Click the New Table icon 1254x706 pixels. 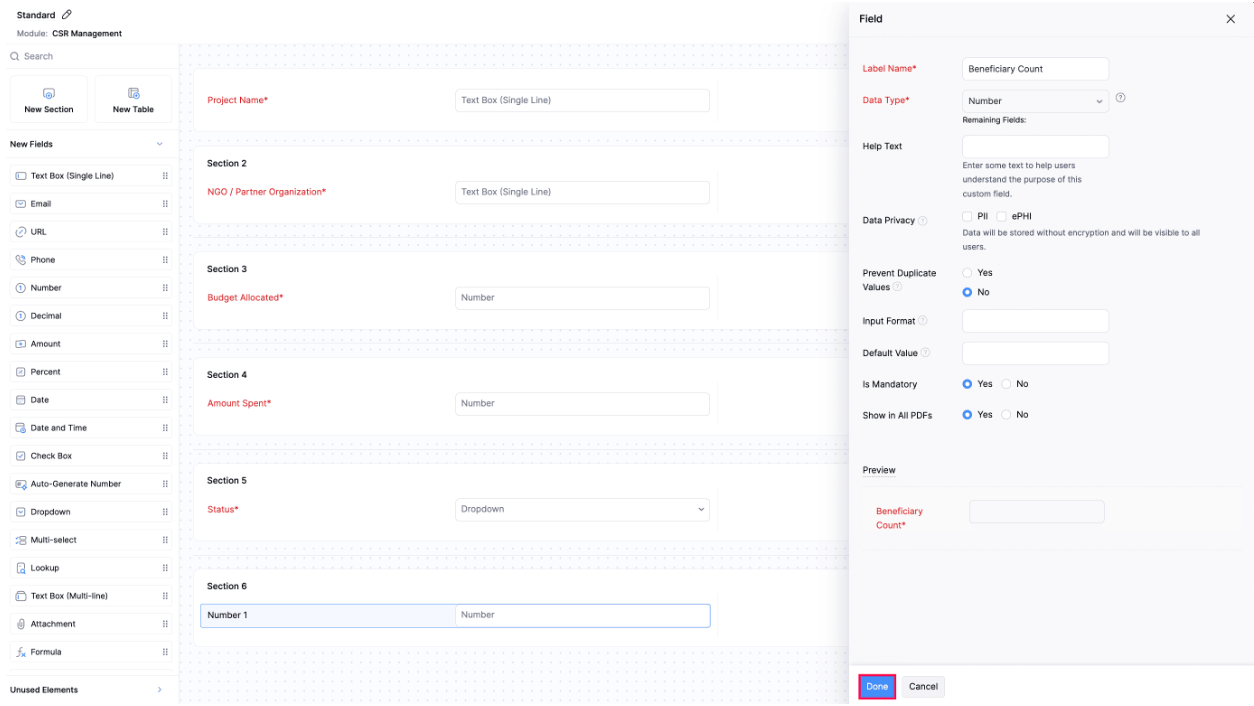tap(133, 92)
